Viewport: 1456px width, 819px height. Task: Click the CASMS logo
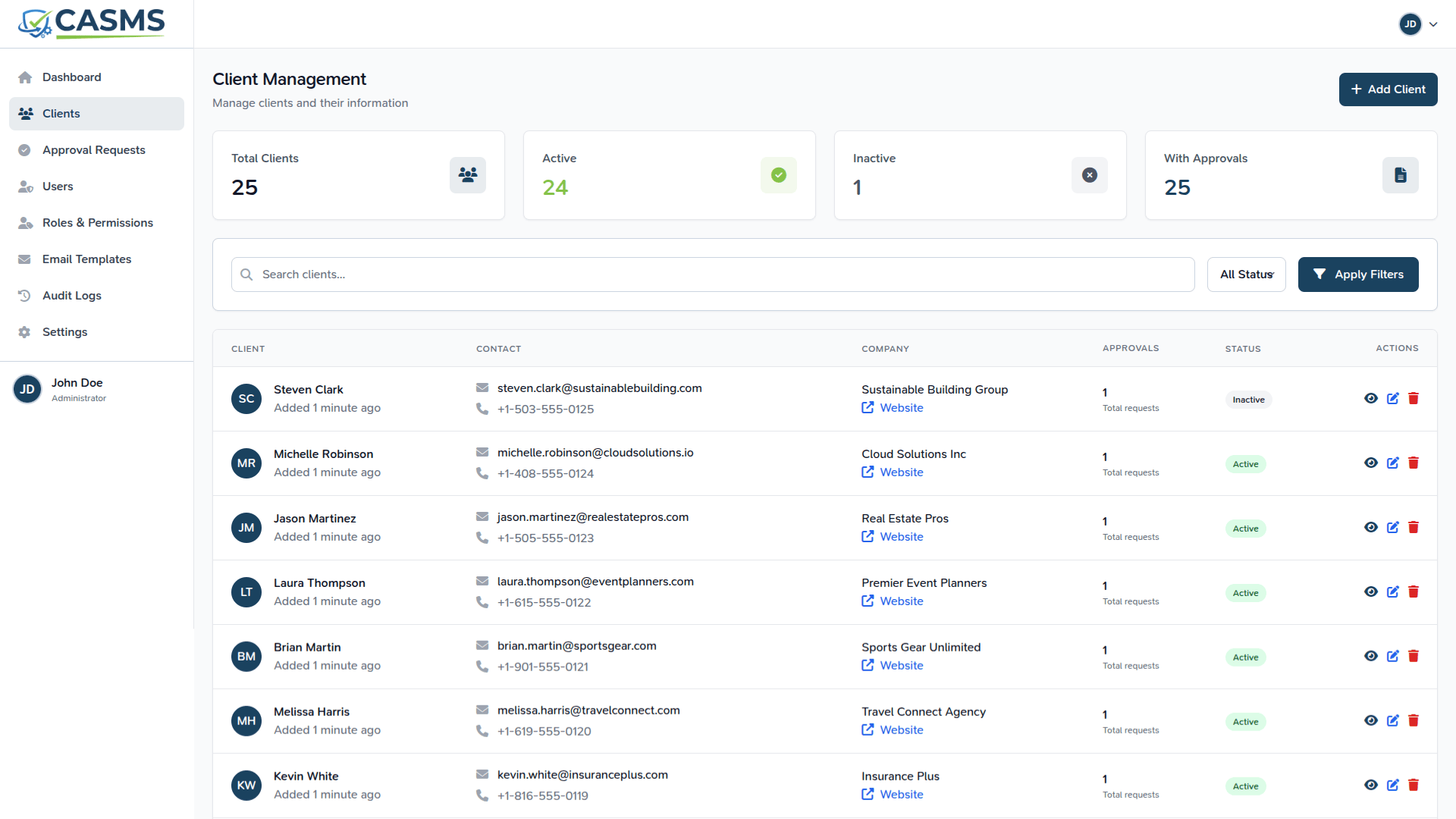[x=92, y=24]
